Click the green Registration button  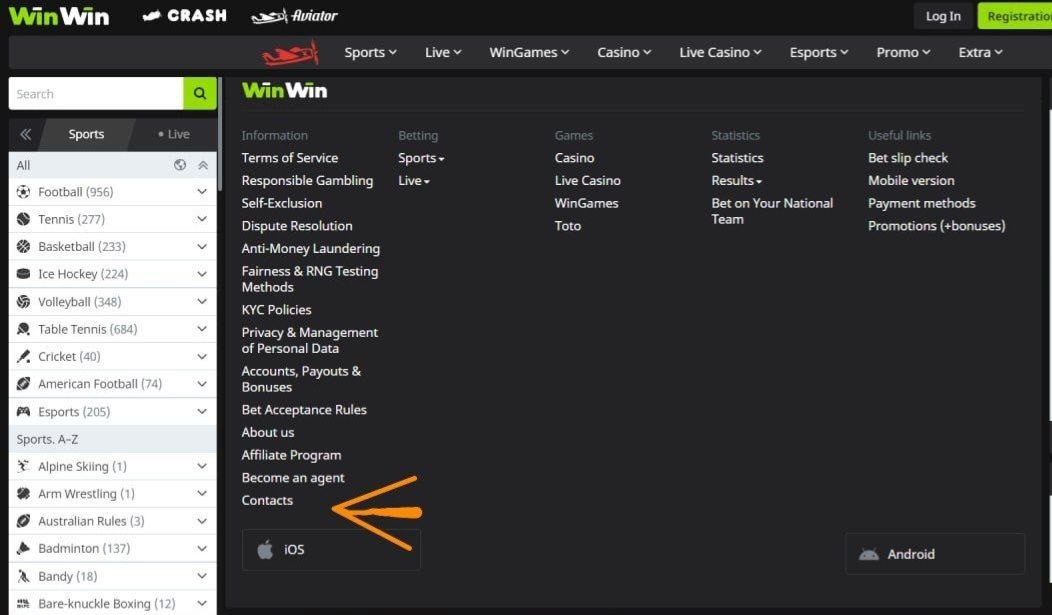[1014, 16]
